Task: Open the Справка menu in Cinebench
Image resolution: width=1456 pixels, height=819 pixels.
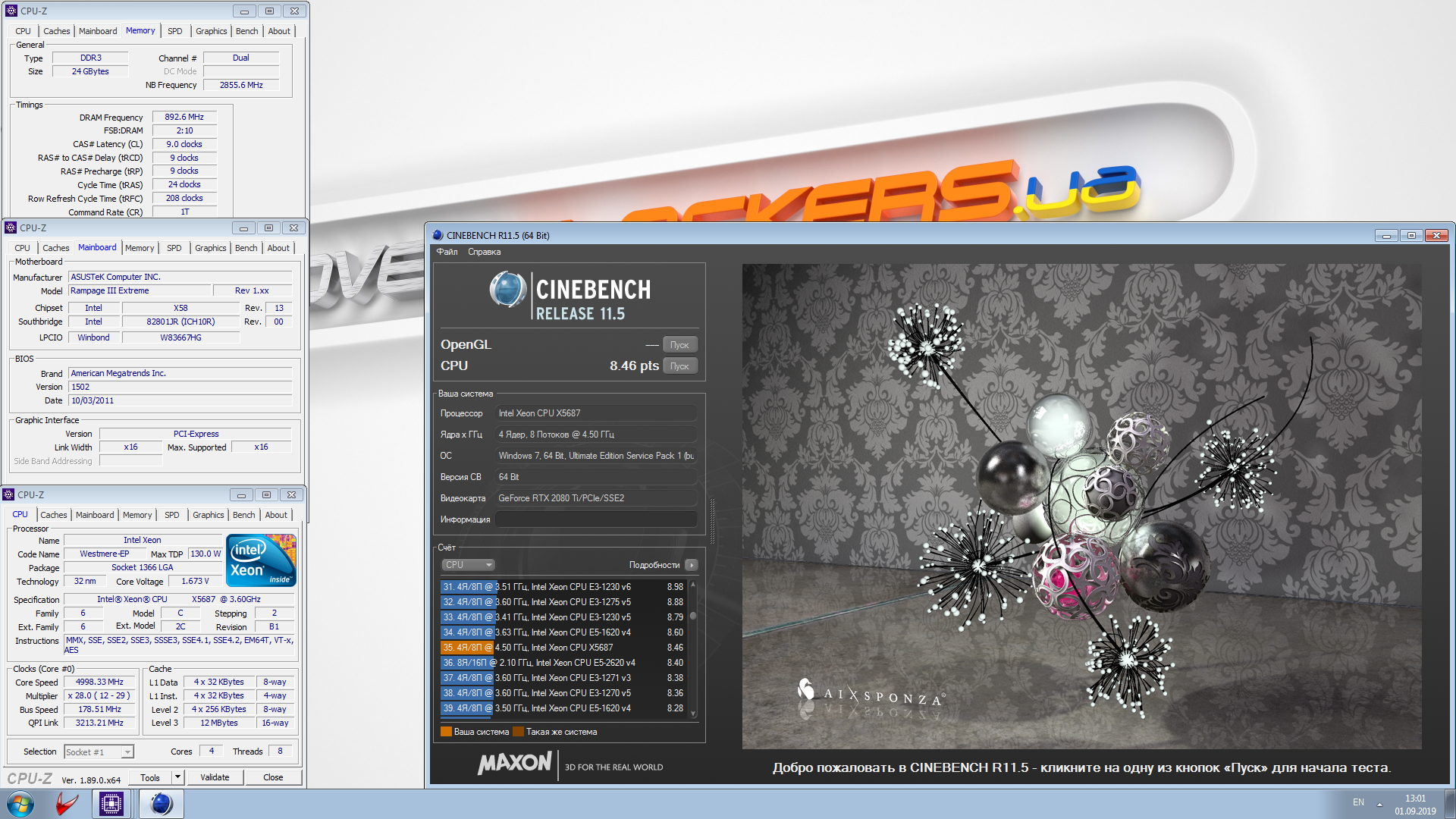Action: 484,252
